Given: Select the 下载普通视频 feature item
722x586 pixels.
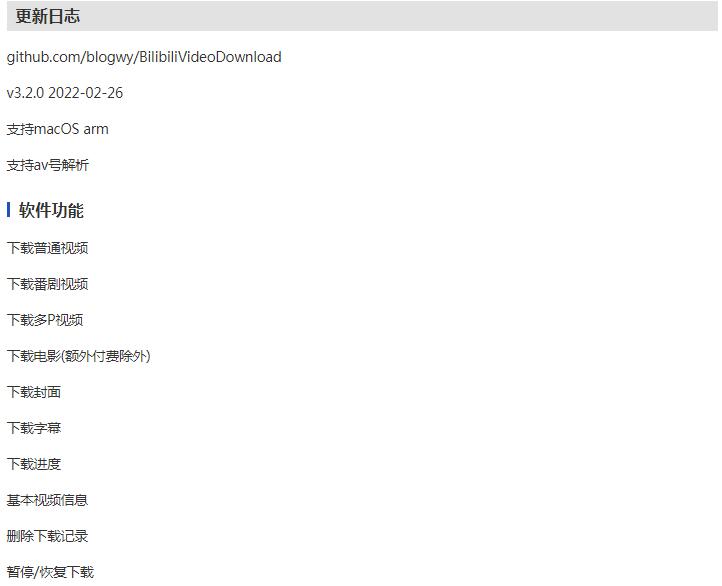Looking at the screenshot, I should click(x=47, y=248).
